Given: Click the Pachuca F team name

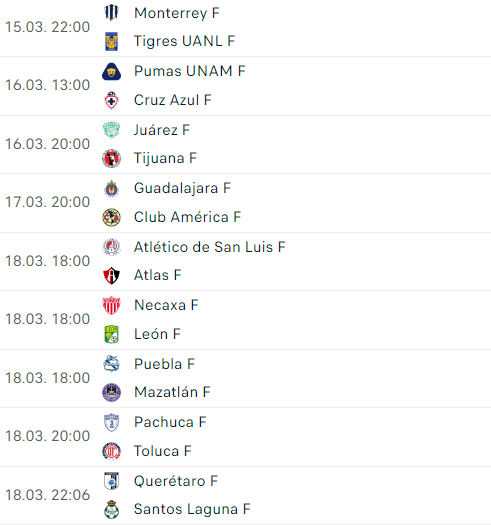Looking at the screenshot, I should pyautogui.click(x=170, y=422).
